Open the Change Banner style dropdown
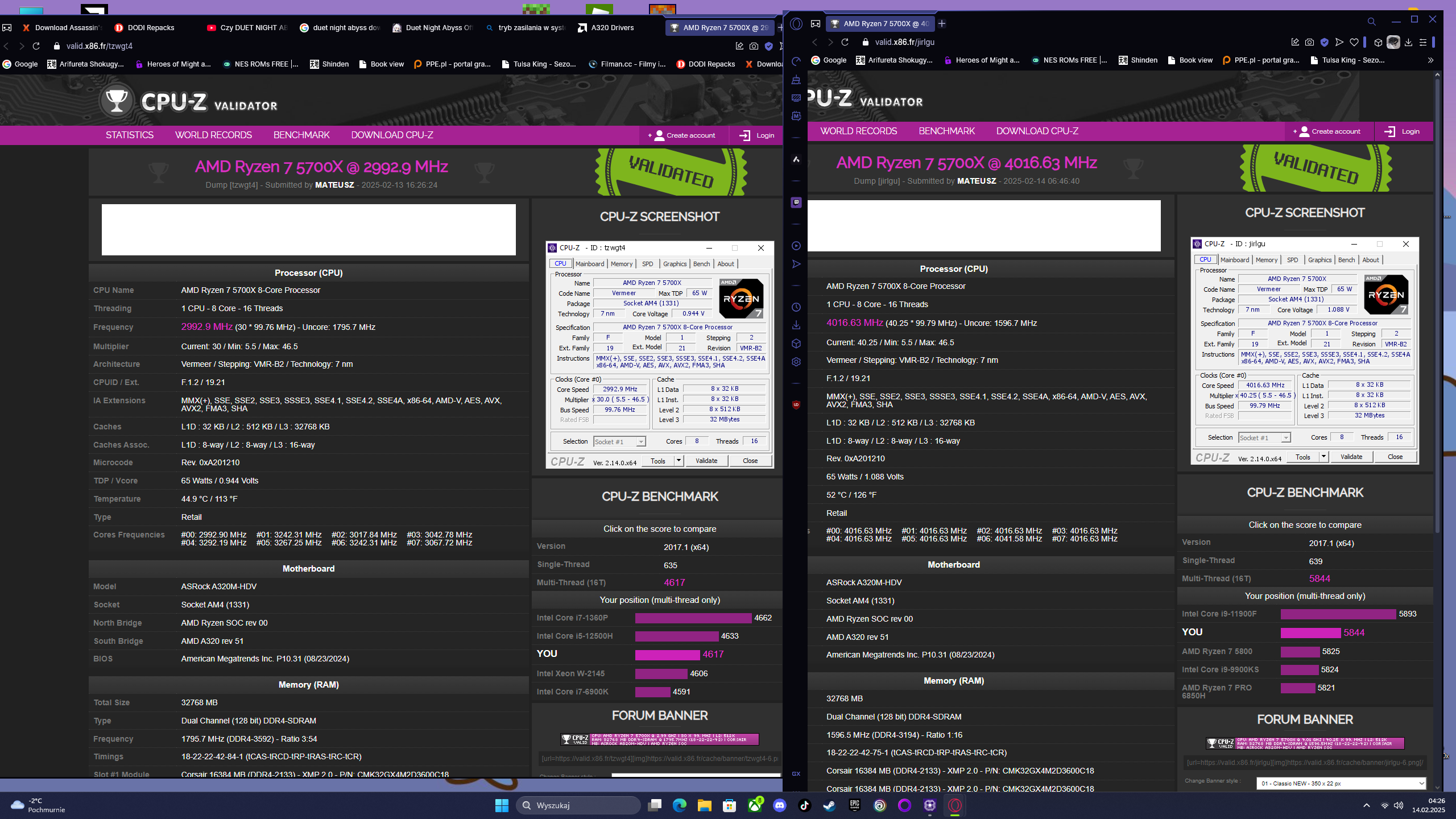The width and height of the screenshot is (1456, 819). pos(1341,783)
